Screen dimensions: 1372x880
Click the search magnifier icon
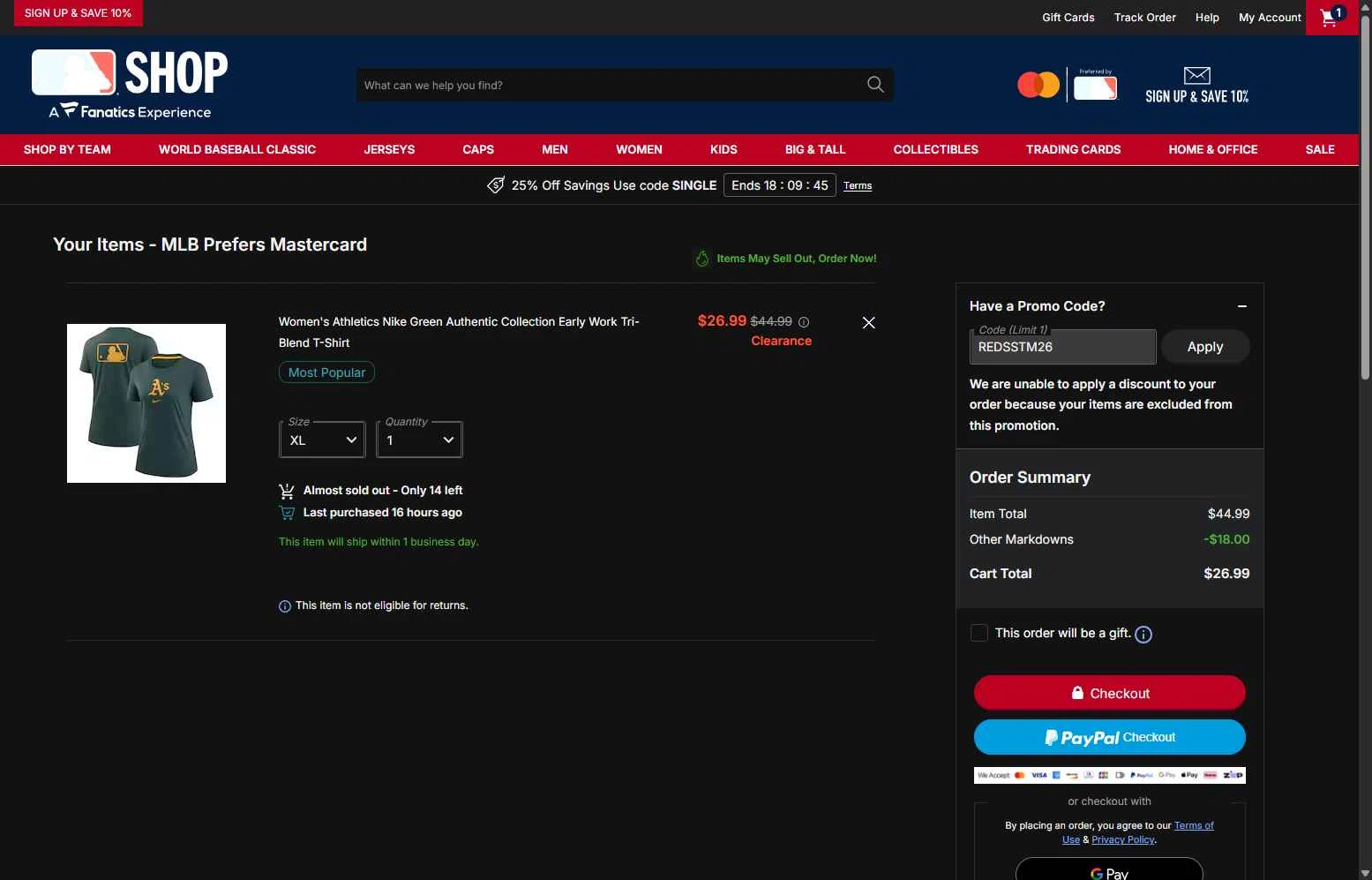(x=875, y=85)
